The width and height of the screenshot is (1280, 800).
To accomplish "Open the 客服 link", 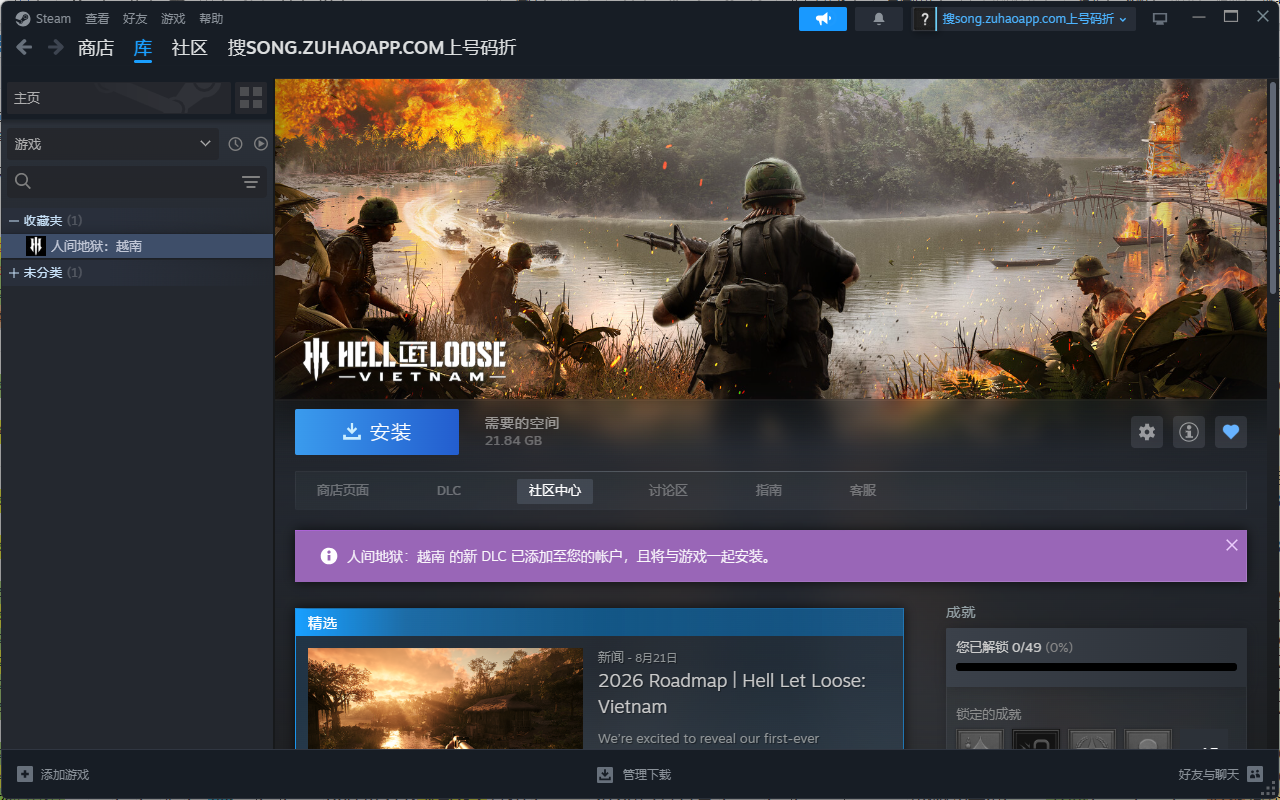I will point(863,491).
